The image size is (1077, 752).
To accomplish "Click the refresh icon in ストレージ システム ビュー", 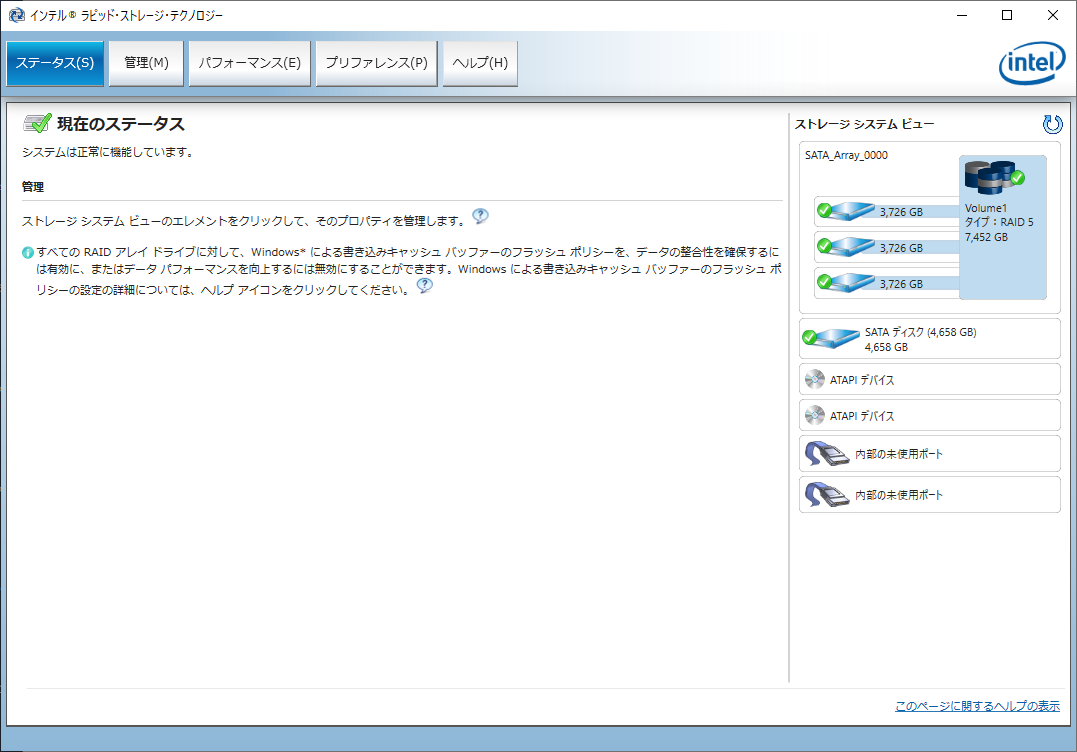I will 1052,124.
